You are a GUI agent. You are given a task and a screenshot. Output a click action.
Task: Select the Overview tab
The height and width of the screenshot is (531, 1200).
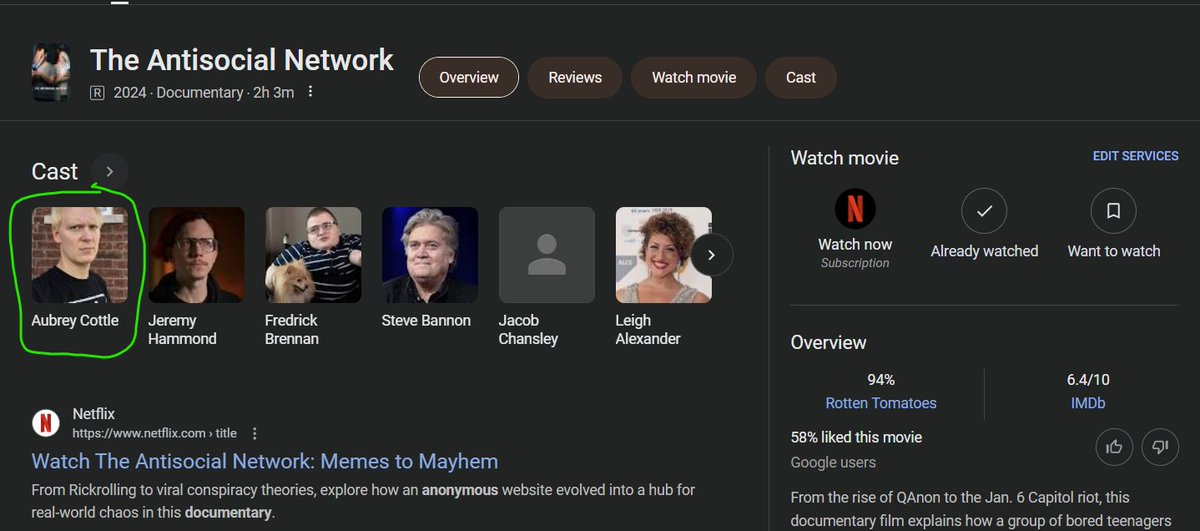(x=469, y=77)
